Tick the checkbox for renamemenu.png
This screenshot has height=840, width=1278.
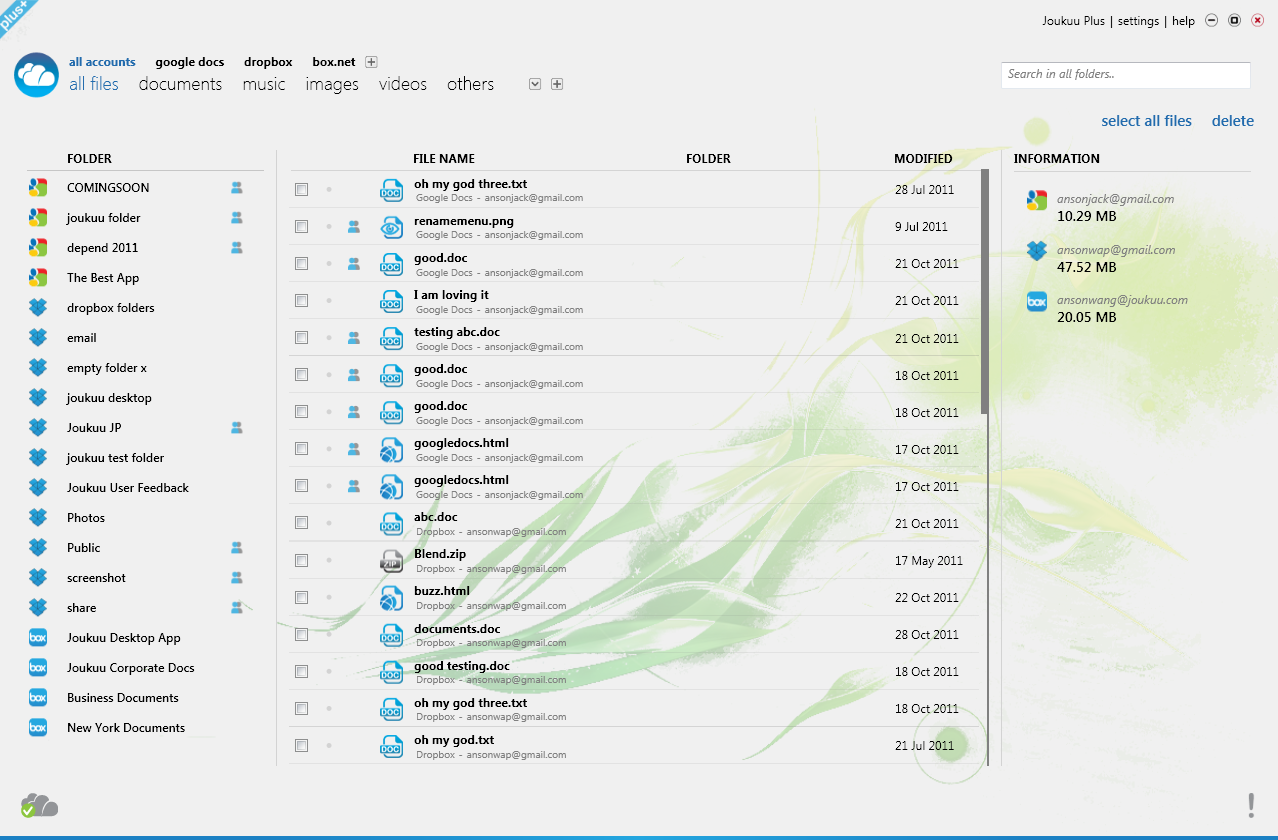click(x=301, y=227)
